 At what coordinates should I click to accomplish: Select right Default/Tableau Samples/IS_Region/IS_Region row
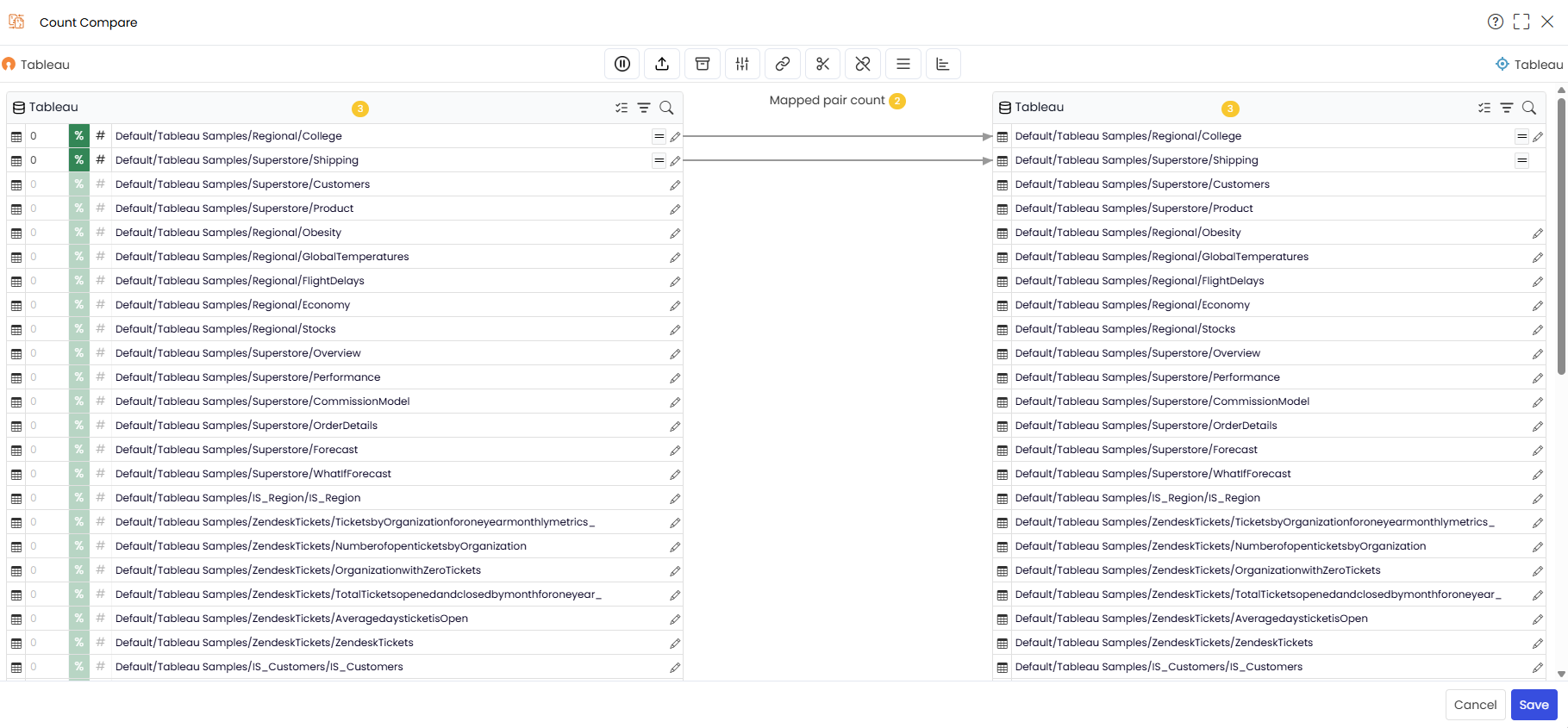[1269, 498]
